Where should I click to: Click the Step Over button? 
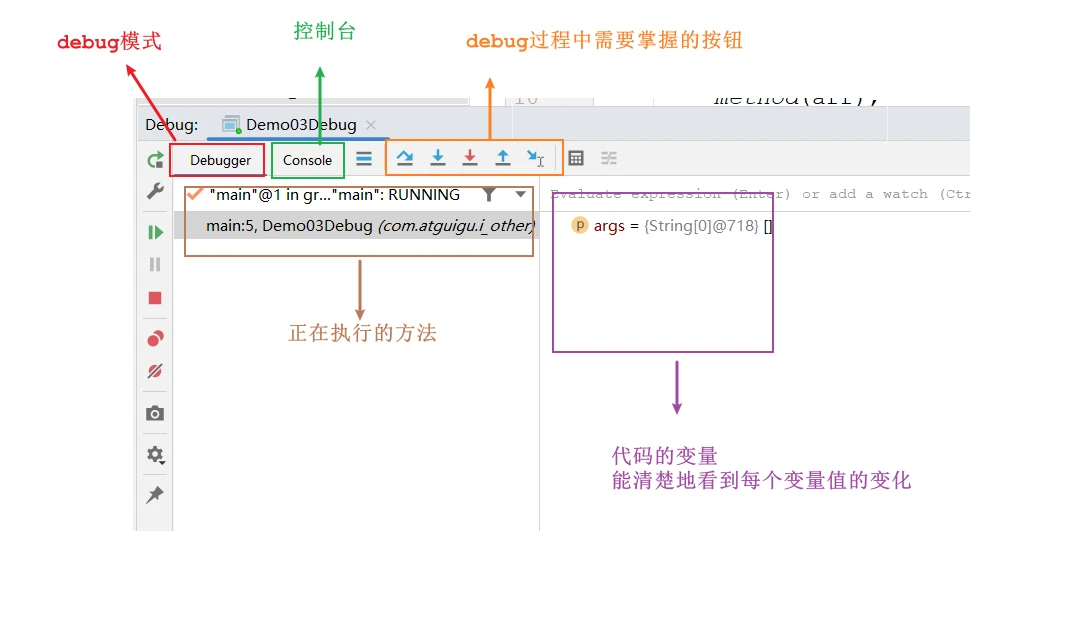point(405,158)
